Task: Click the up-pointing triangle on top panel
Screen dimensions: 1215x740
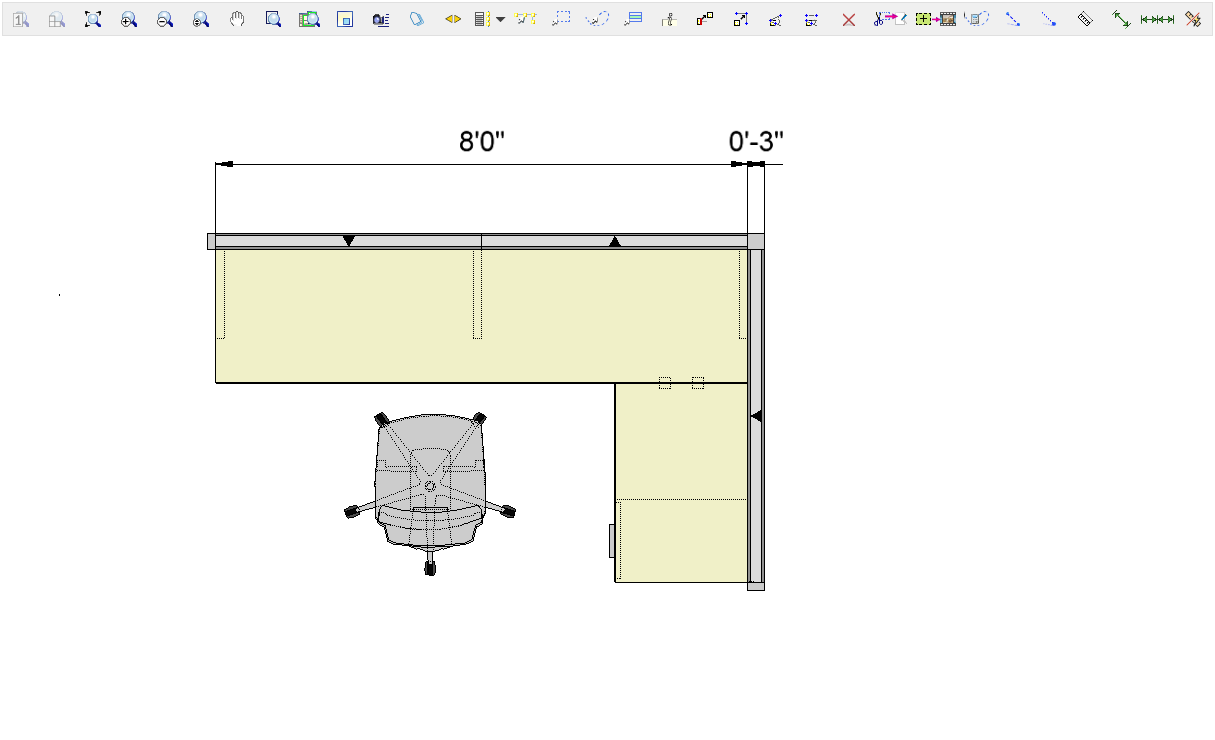Action: 615,241
